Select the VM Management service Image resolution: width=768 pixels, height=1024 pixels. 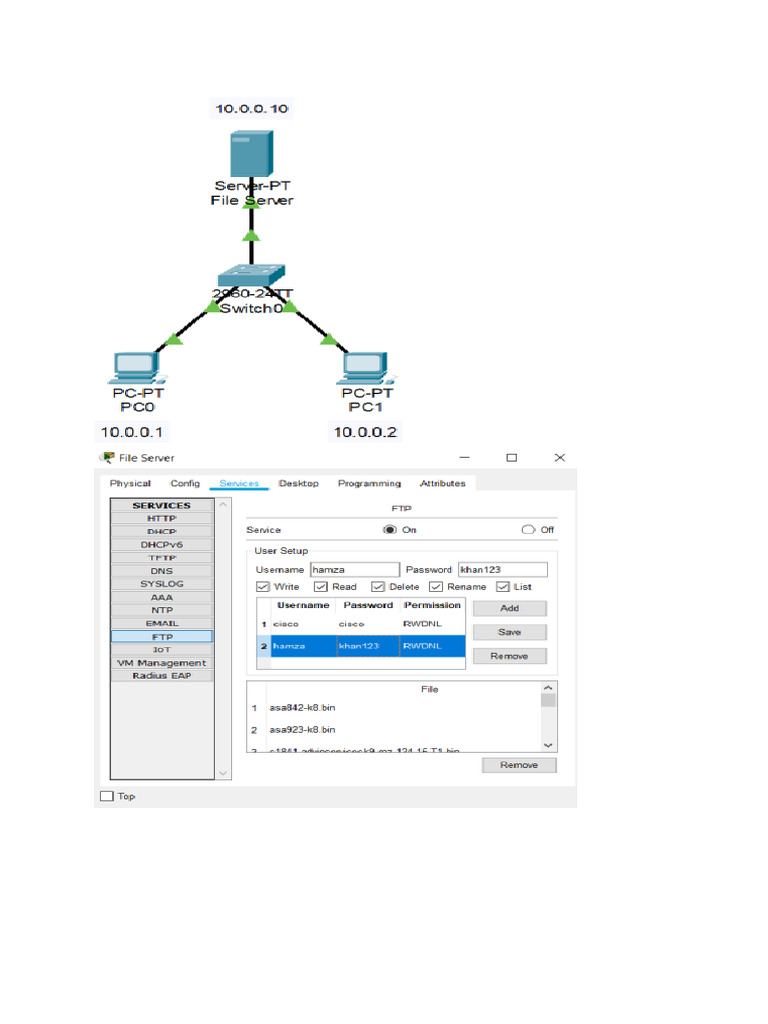click(162, 663)
